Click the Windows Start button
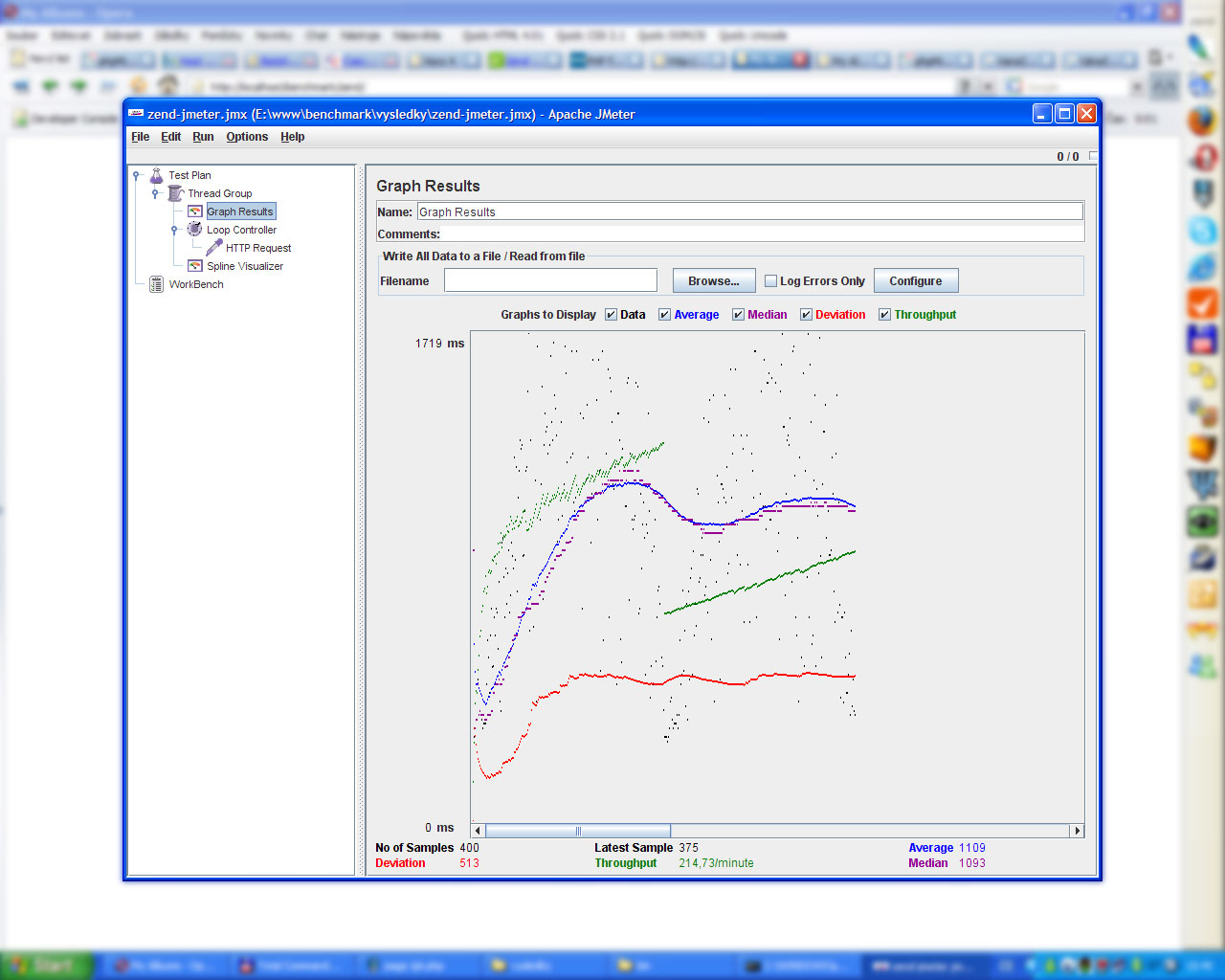The height and width of the screenshot is (980, 1225). (x=46, y=966)
